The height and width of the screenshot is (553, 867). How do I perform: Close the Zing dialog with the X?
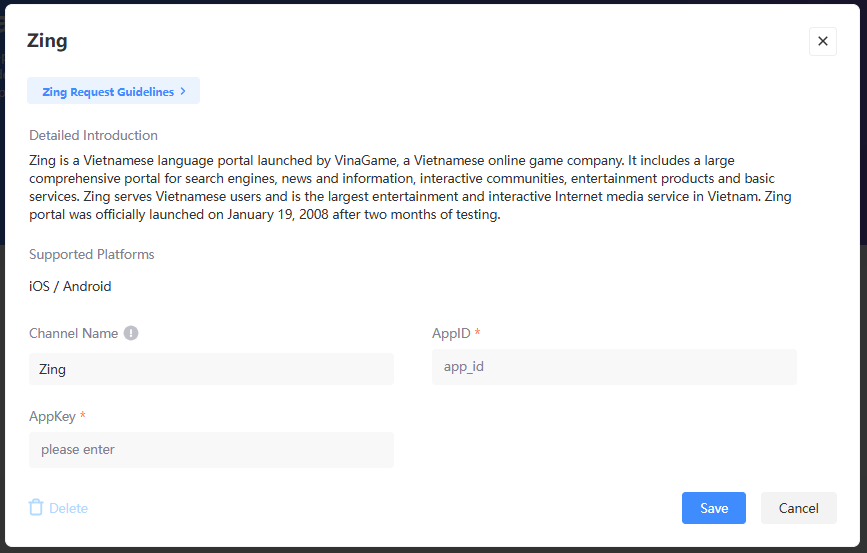822,41
